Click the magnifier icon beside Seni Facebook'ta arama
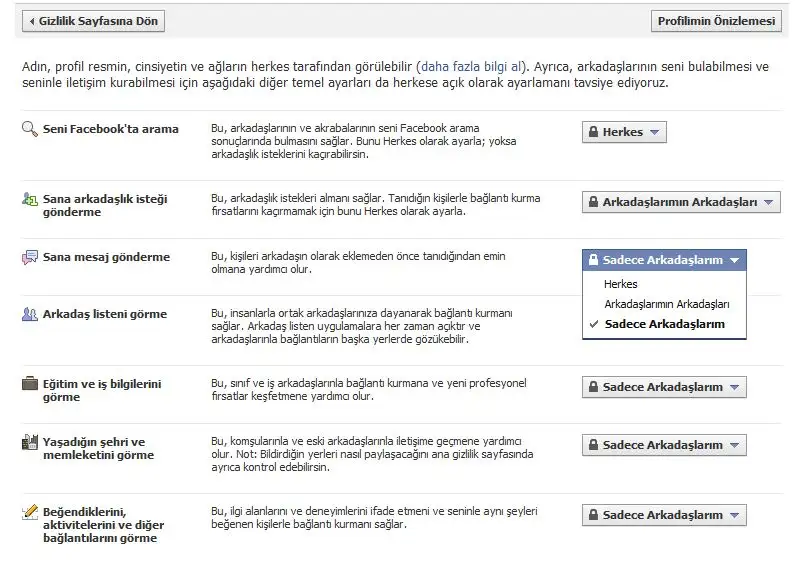 [x=30, y=129]
